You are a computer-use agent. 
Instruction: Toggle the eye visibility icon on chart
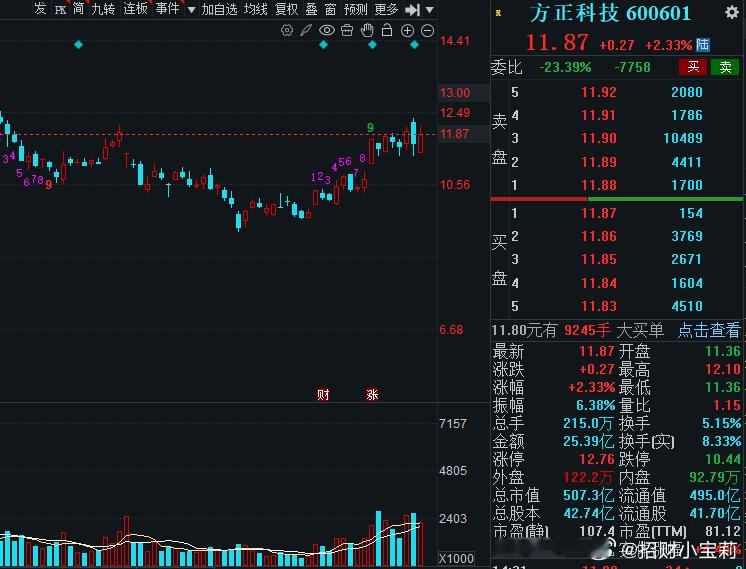pyautogui.click(x=326, y=30)
